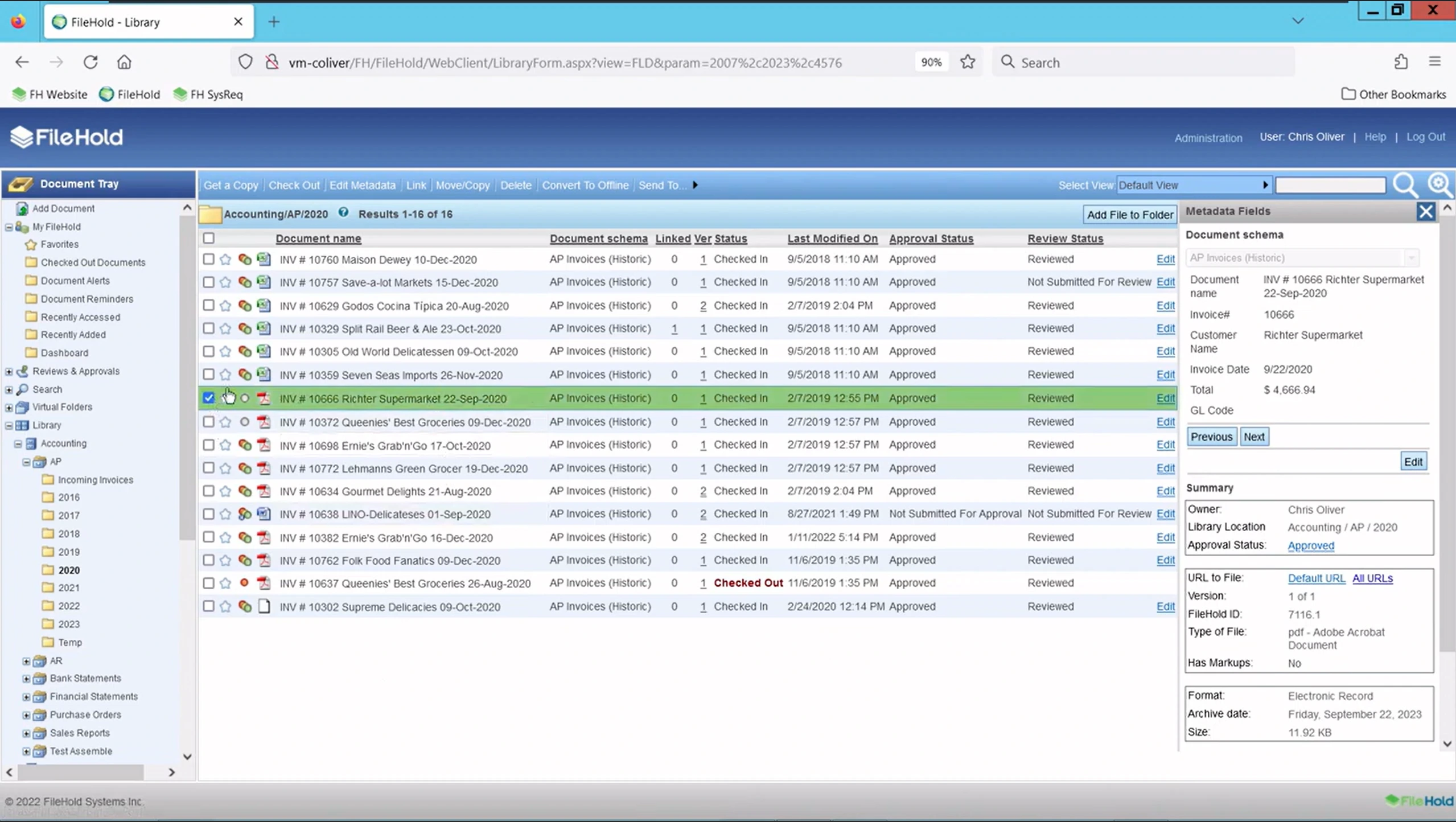The image size is (1456, 822).
Task: Check INV # 10698 Ernie's Grab'n'Go checkbox
Action: point(209,445)
